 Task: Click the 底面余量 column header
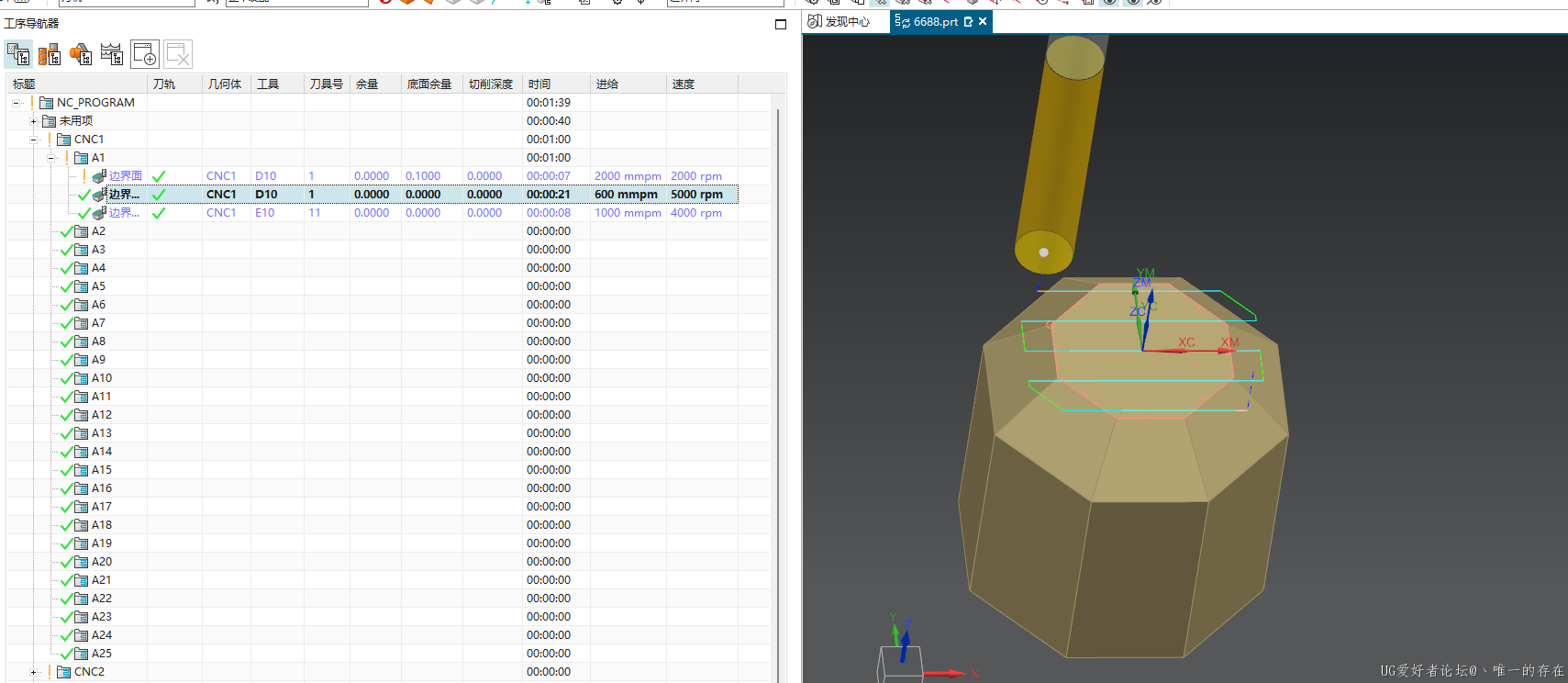[432, 84]
